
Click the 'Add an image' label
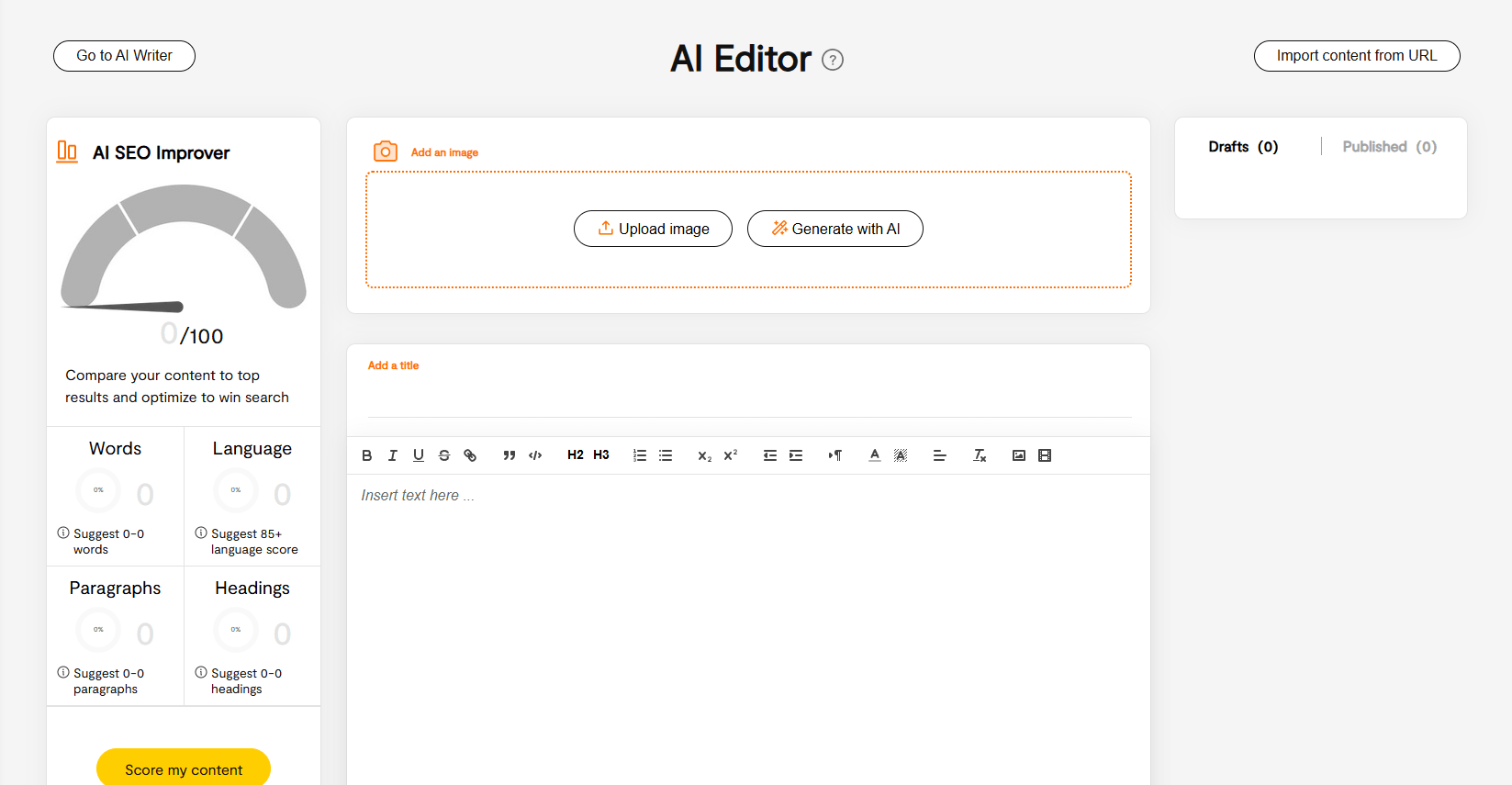pos(444,152)
